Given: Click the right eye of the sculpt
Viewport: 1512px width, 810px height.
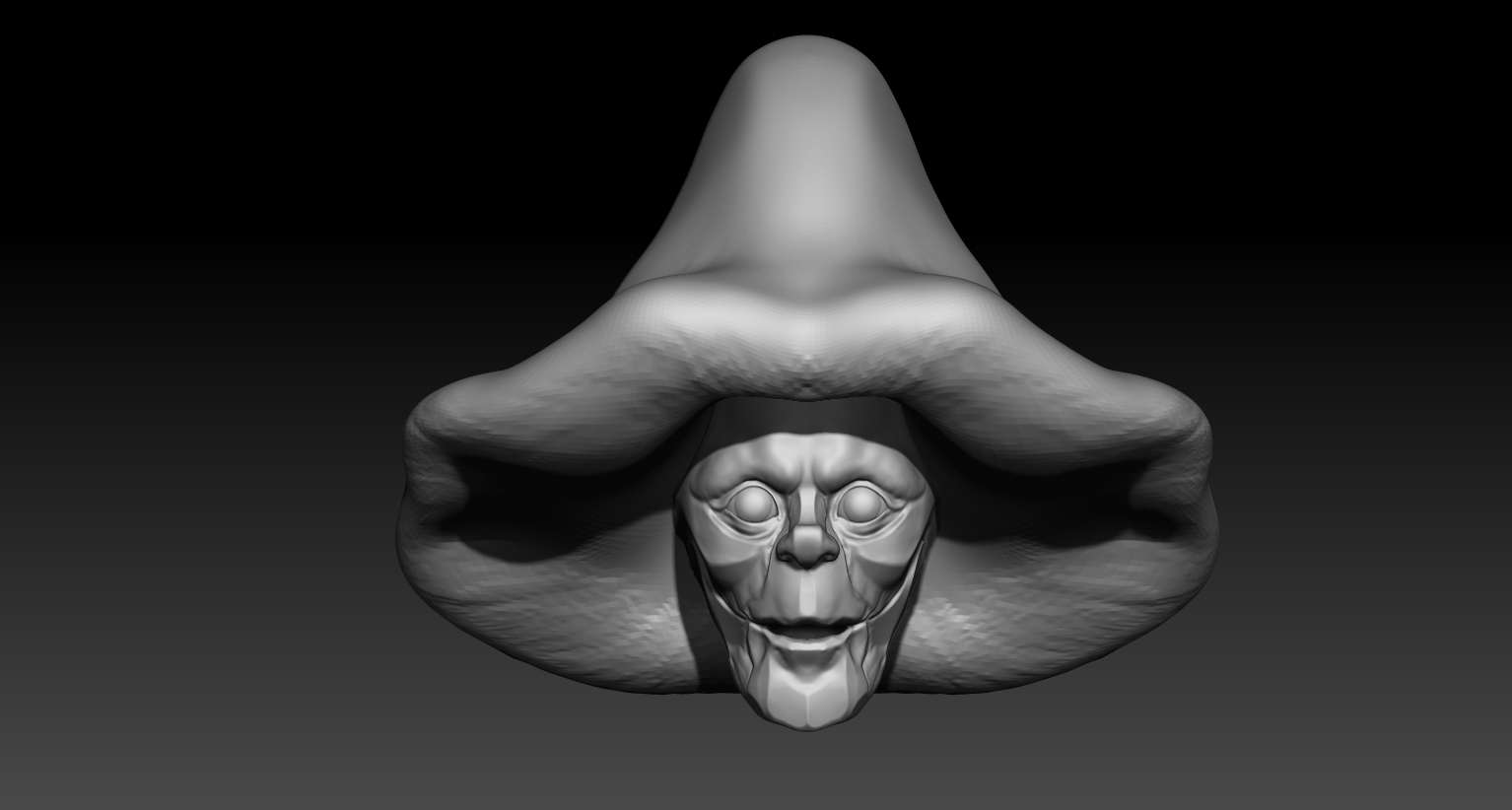Looking at the screenshot, I should [x=860, y=503].
